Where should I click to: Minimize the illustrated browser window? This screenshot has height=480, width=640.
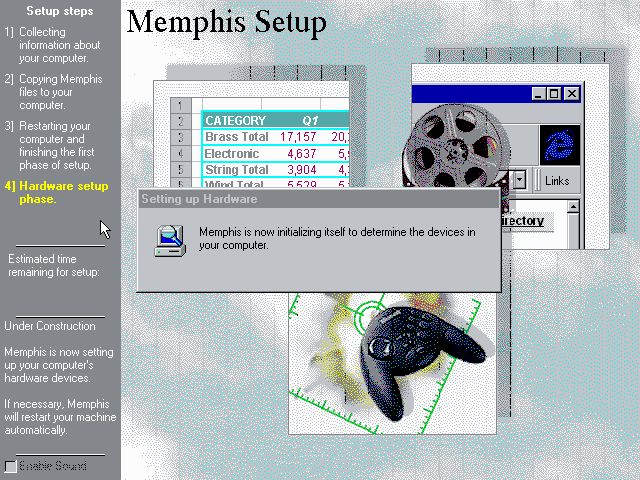pos(538,94)
